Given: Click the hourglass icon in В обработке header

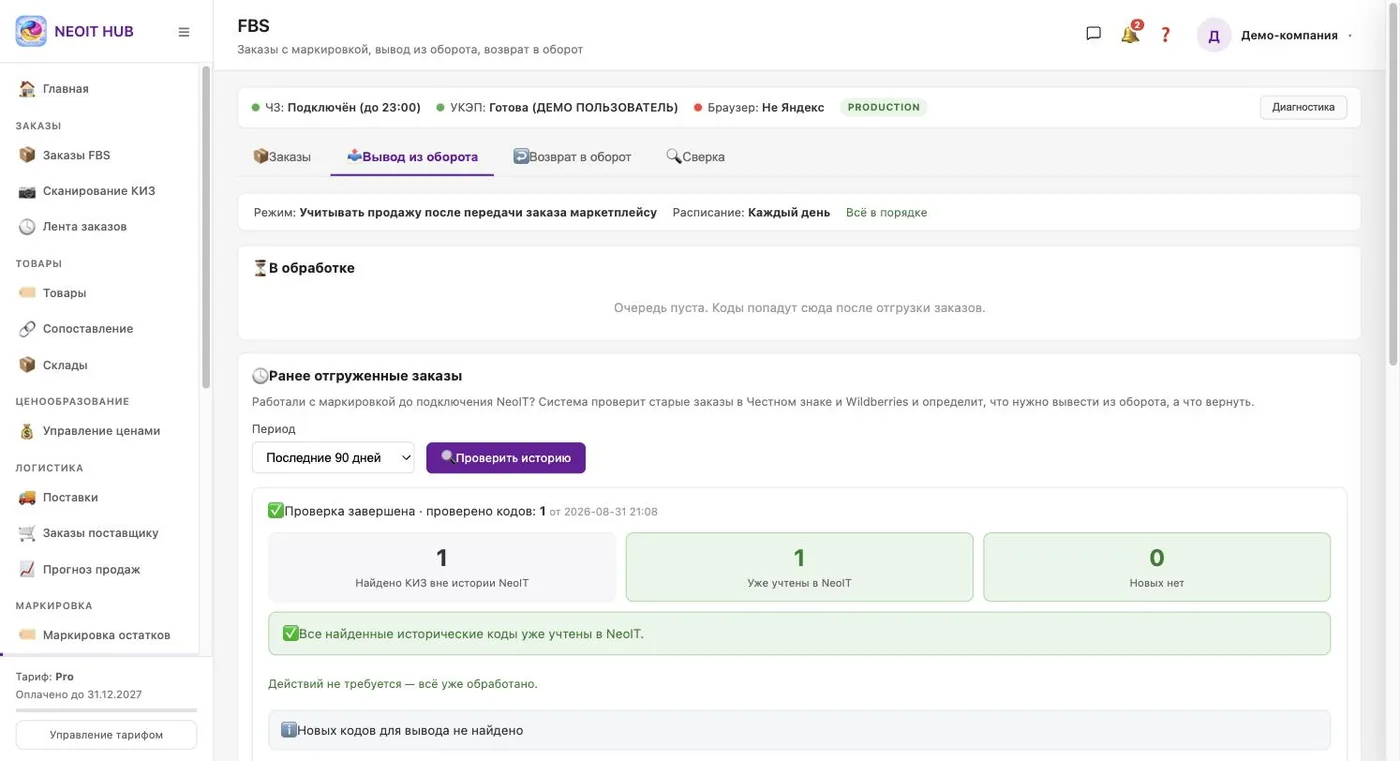Looking at the screenshot, I should click(260, 268).
